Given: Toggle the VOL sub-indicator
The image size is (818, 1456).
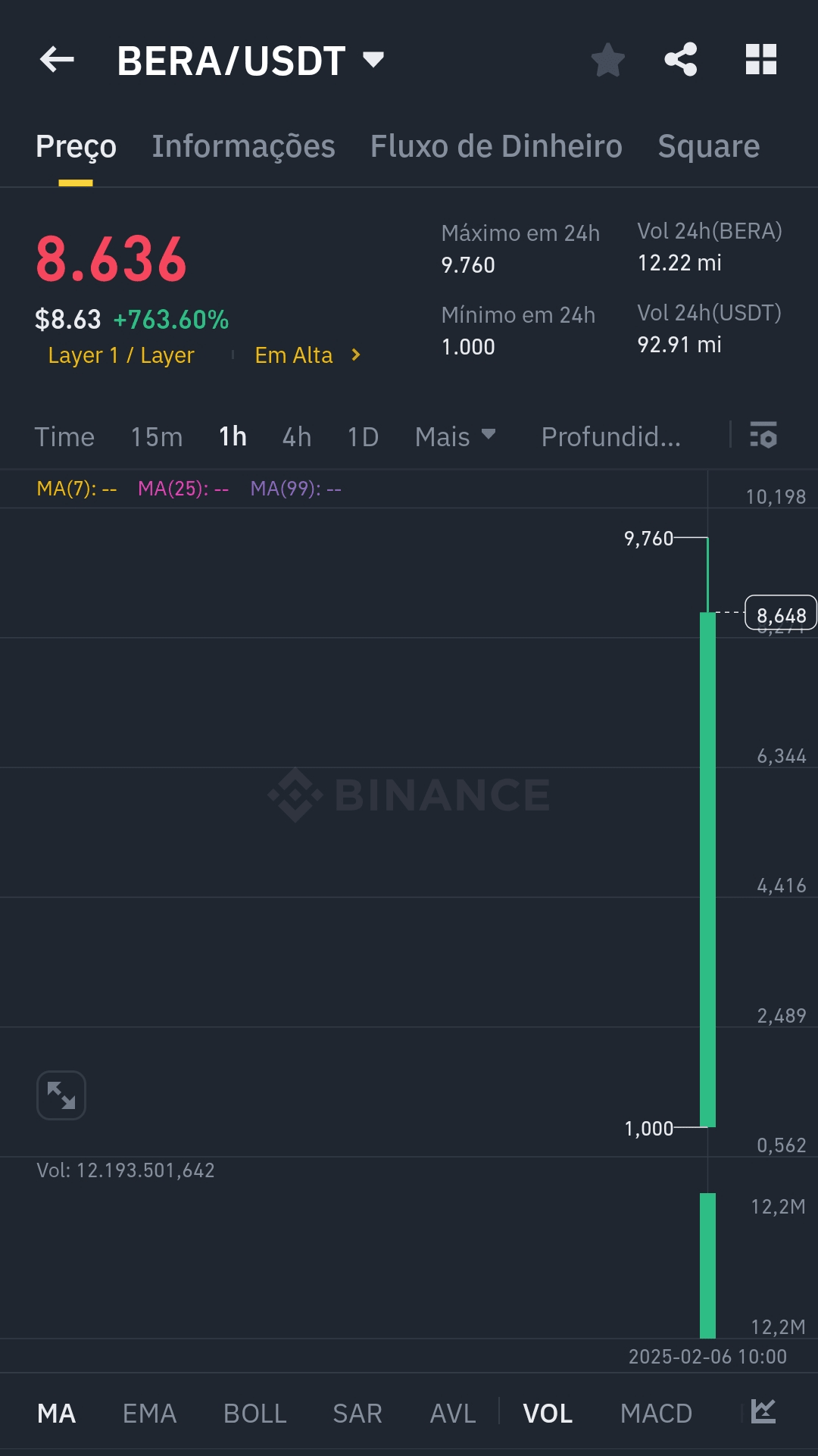Looking at the screenshot, I should click(x=548, y=1414).
